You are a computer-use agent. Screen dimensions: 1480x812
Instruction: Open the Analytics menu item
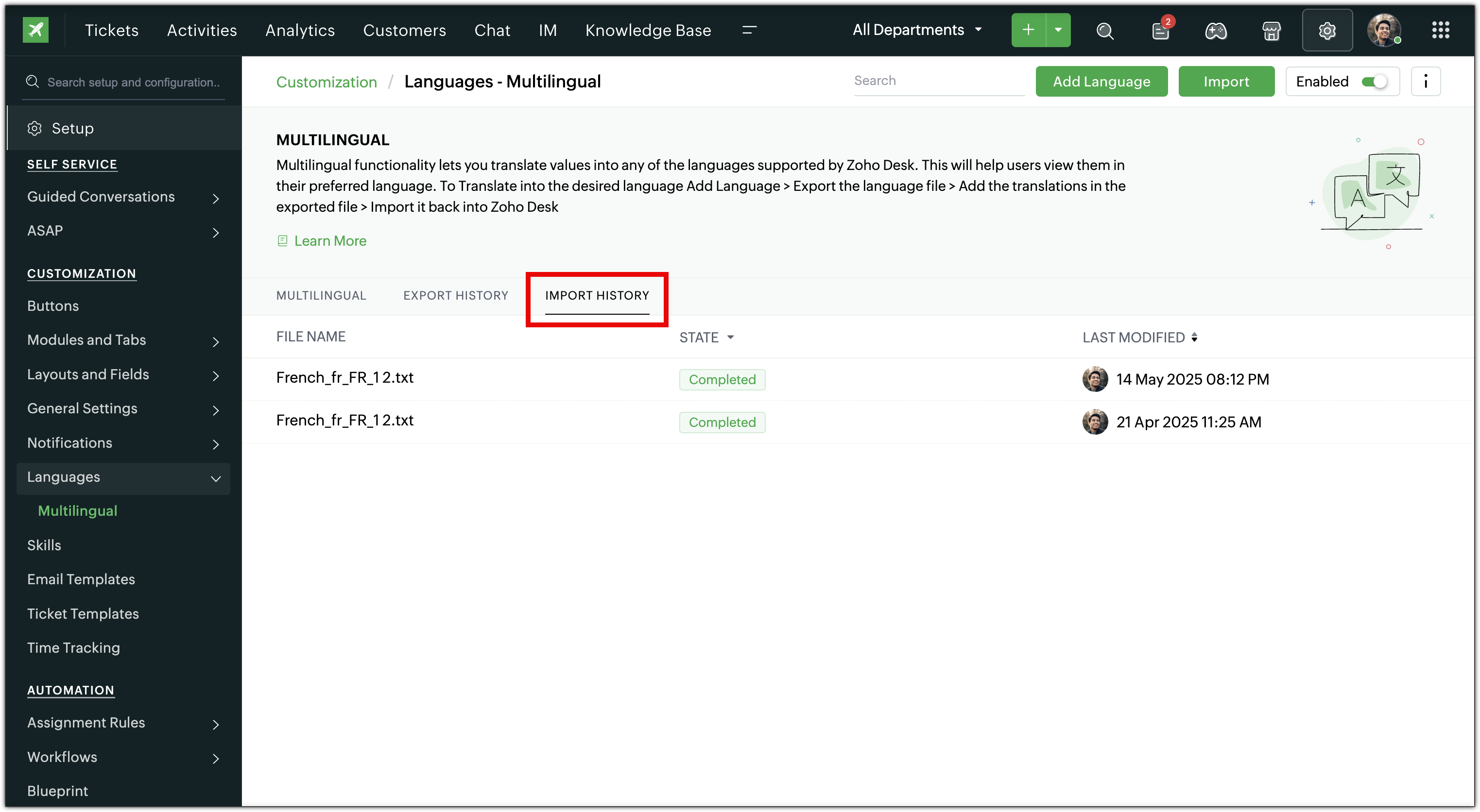[300, 31]
